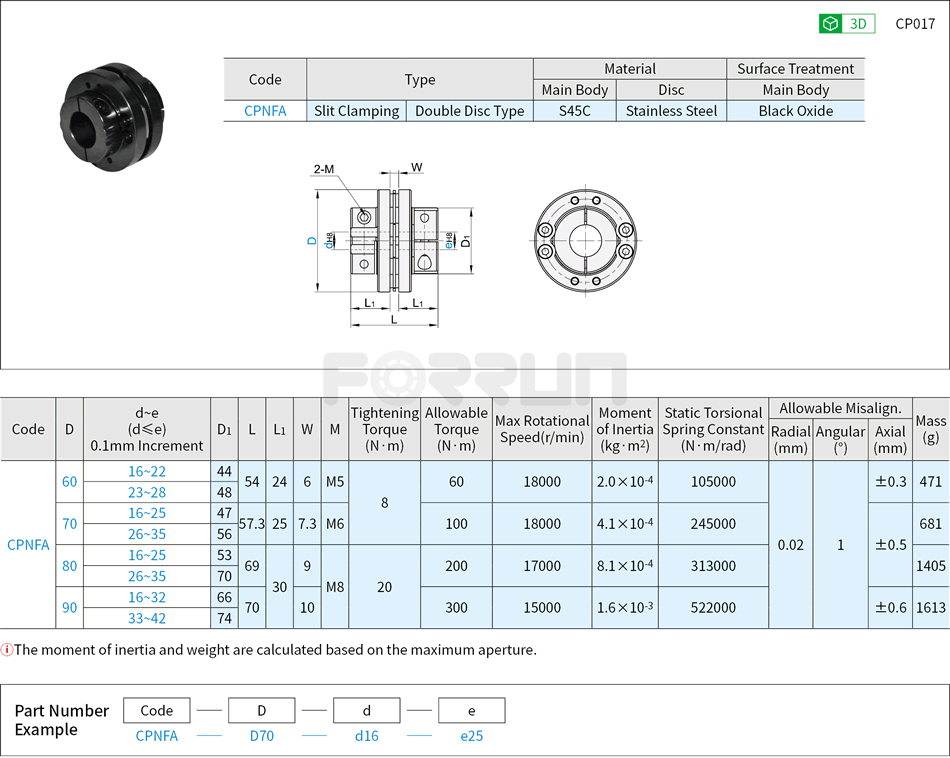
Task: Click spring constant value 313000
Action: pyautogui.click(x=713, y=566)
